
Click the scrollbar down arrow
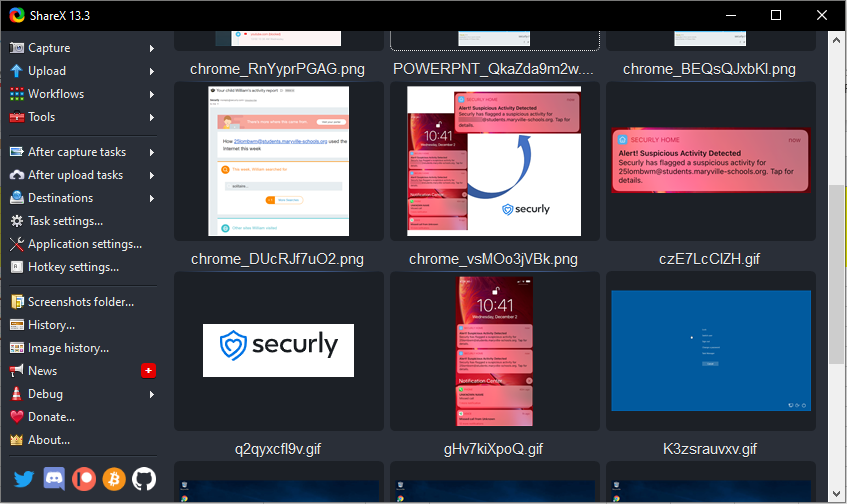click(836, 494)
